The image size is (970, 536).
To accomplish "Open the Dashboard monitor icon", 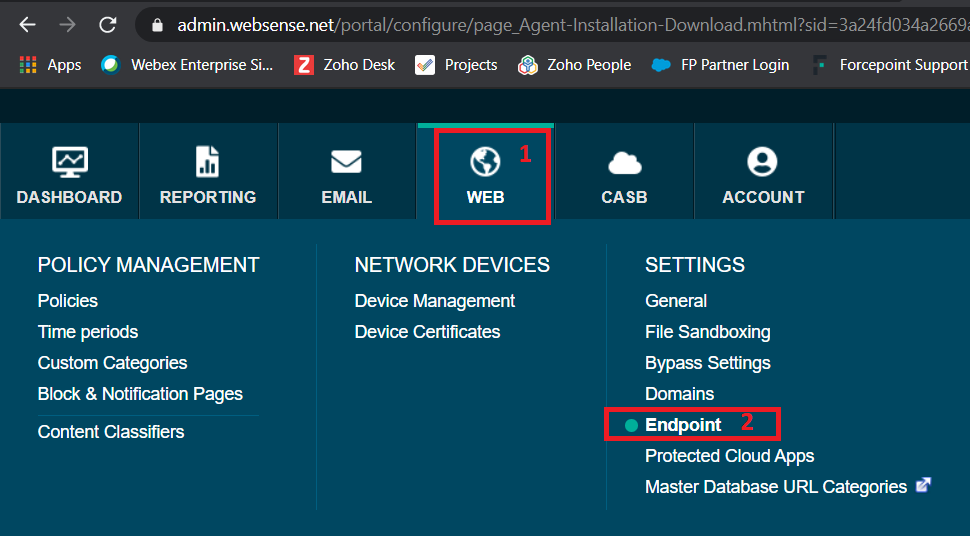I will 69,162.
